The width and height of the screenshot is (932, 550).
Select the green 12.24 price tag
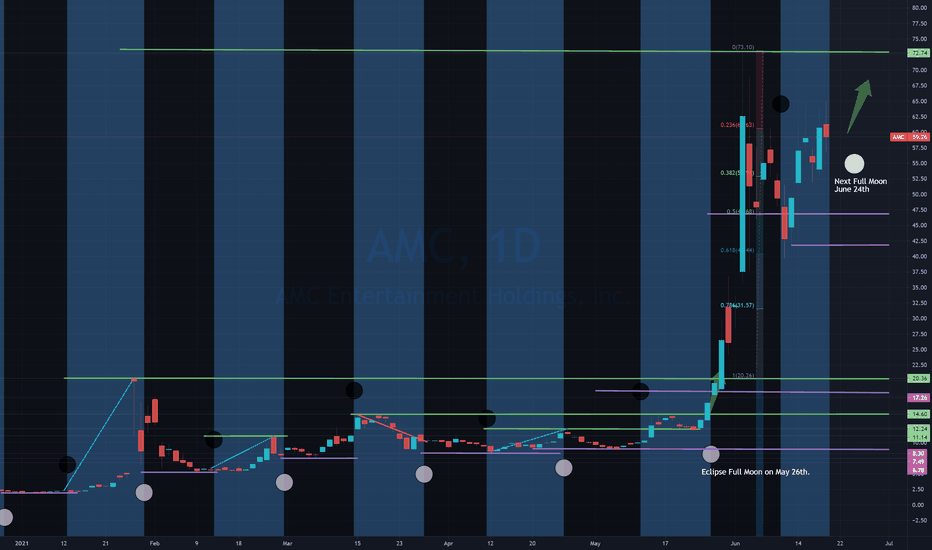coord(918,429)
